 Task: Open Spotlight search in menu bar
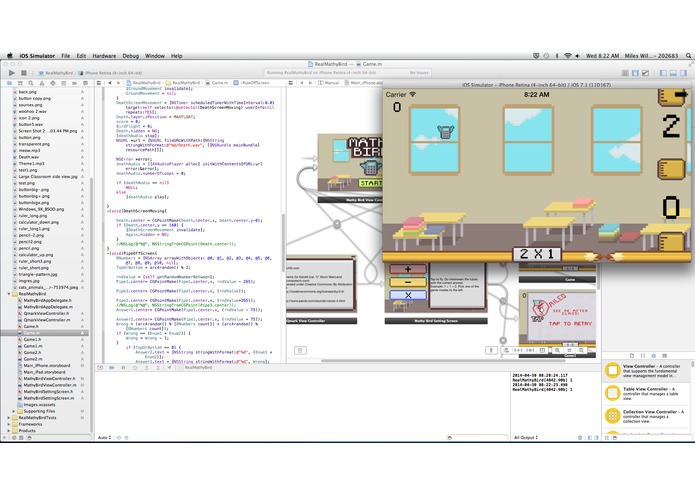(x=688, y=56)
